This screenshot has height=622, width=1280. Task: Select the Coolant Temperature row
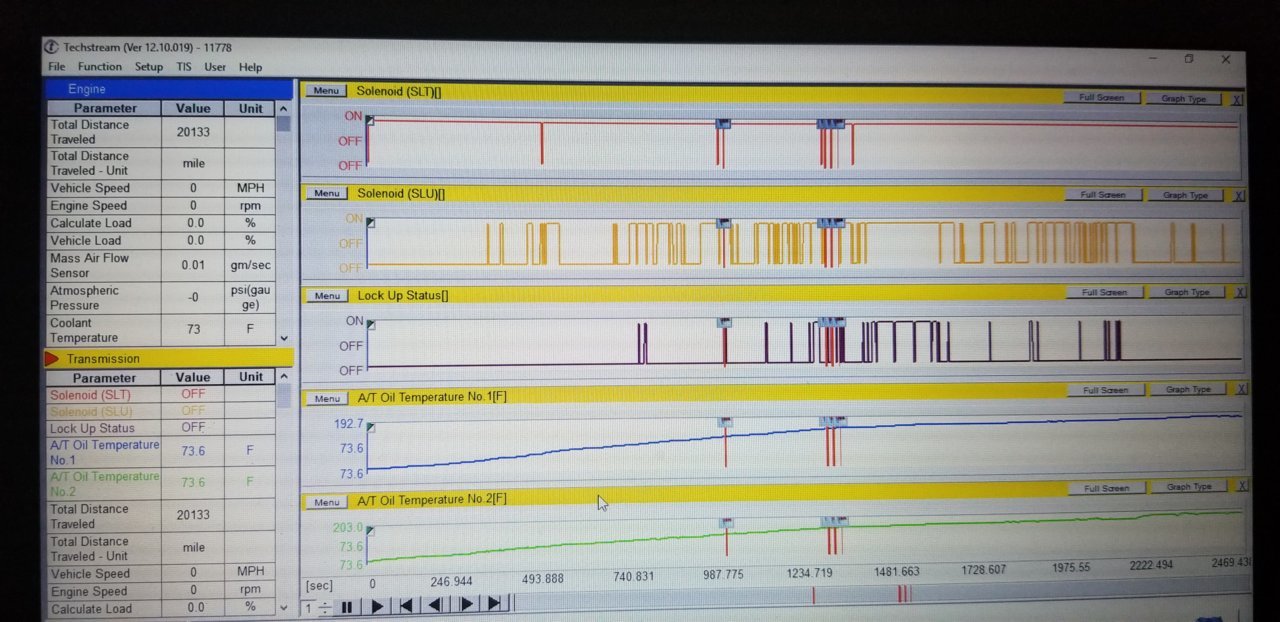click(x=159, y=330)
